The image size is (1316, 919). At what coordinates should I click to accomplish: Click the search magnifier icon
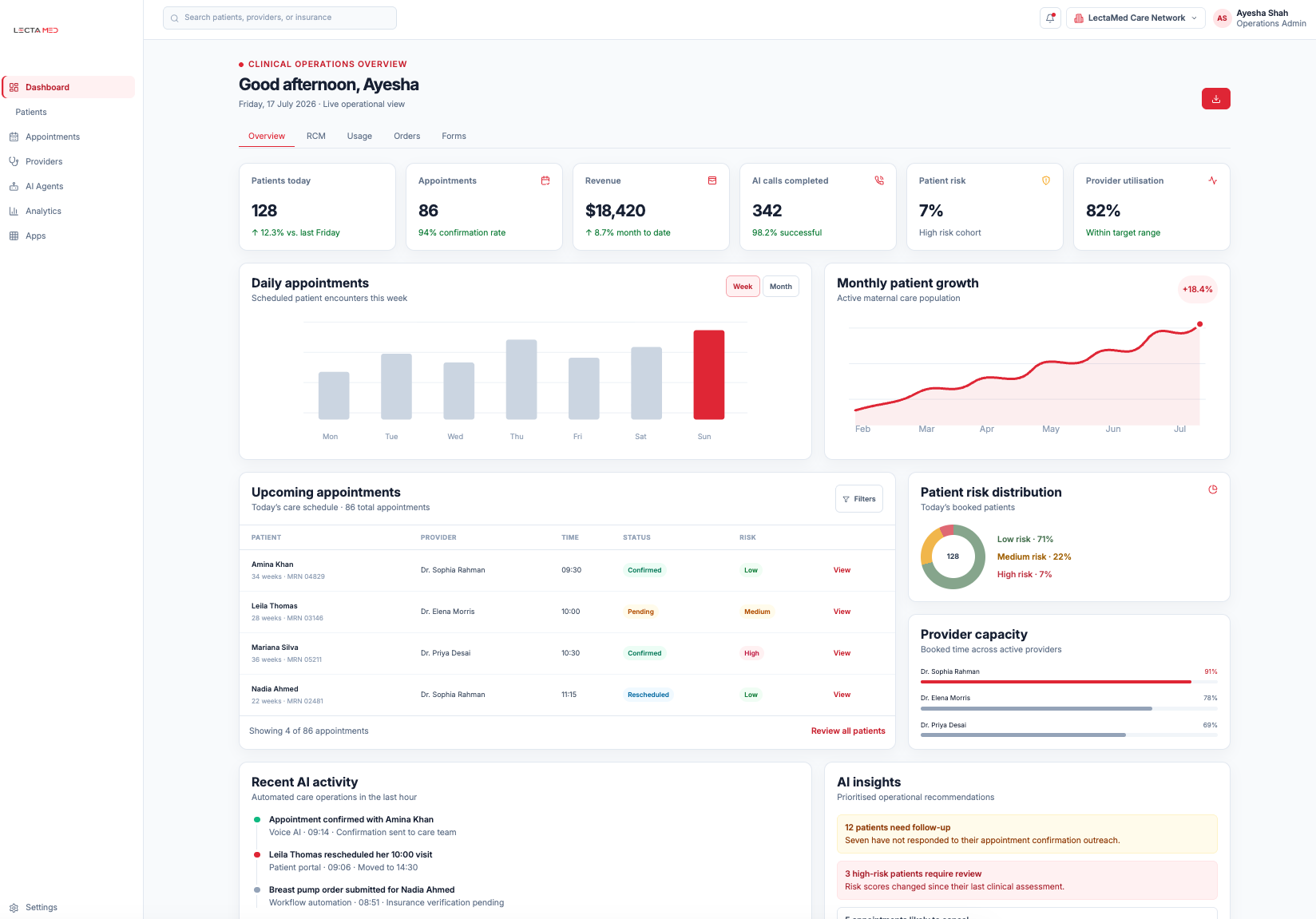[175, 18]
